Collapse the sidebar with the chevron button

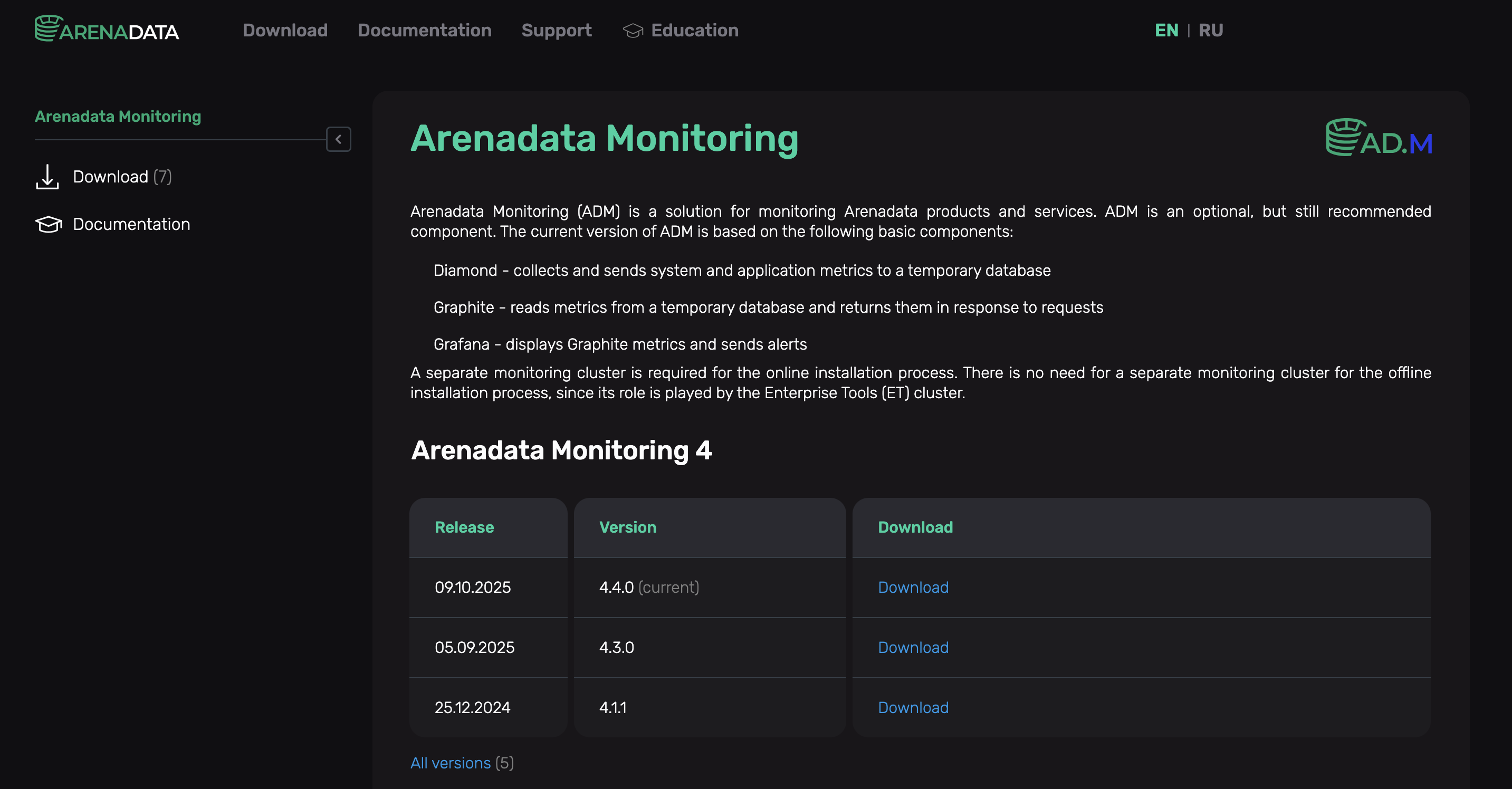pos(339,140)
